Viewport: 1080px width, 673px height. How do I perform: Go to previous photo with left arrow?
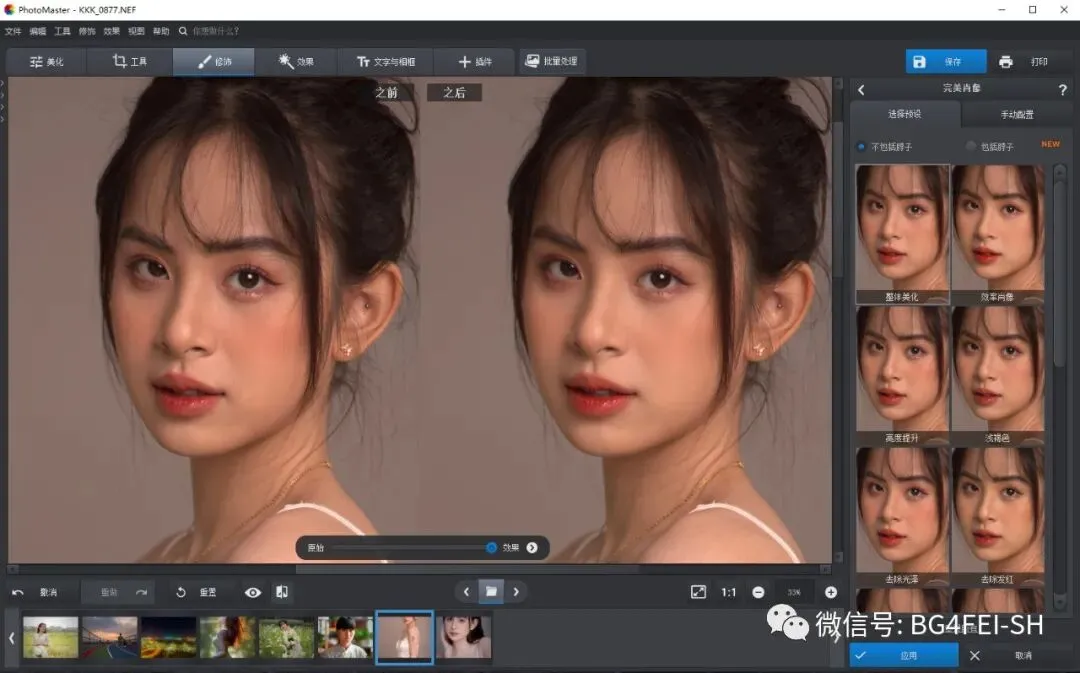point(466,592)
